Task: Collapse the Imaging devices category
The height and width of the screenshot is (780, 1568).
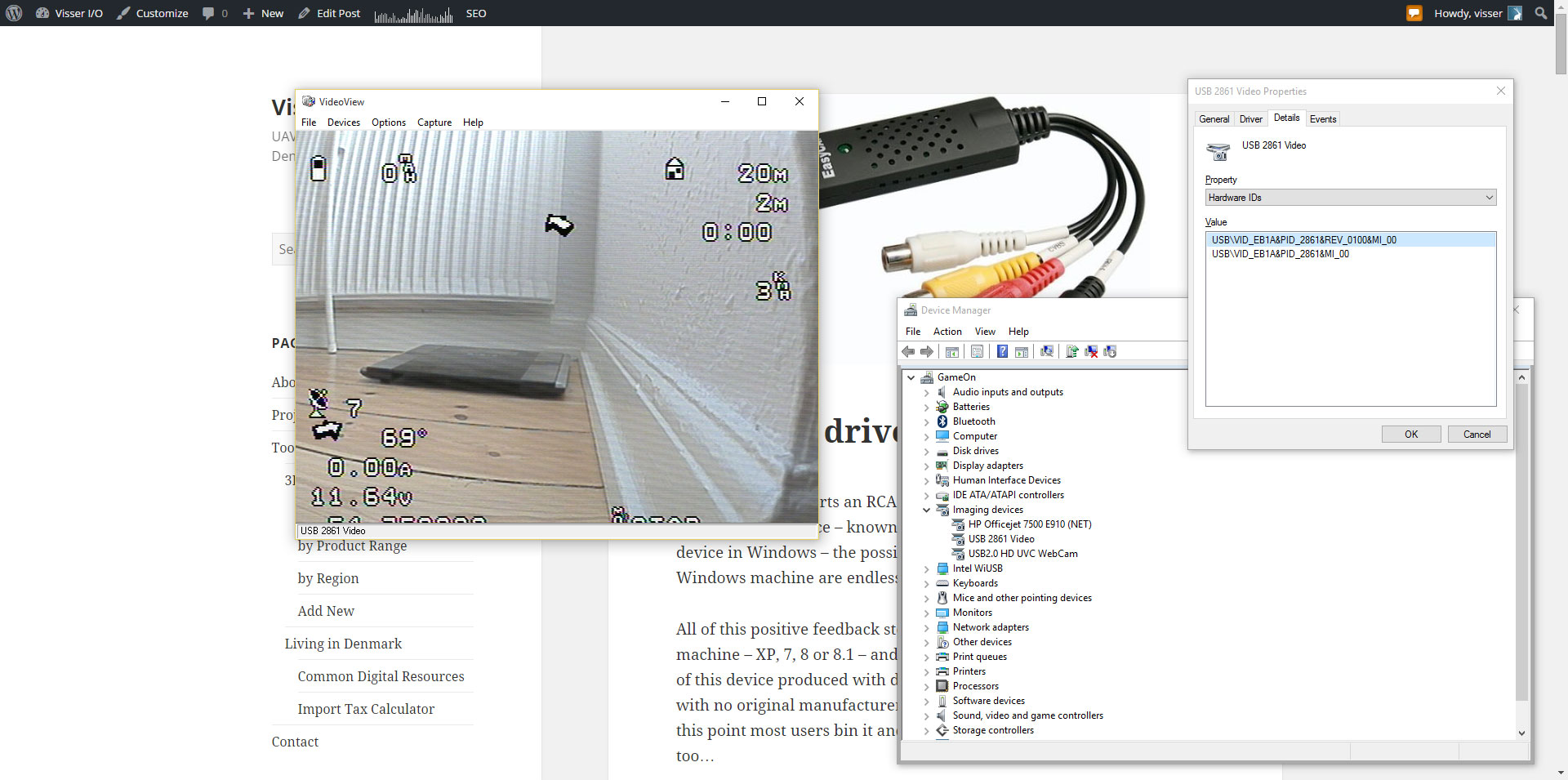Action: point(927,510)
